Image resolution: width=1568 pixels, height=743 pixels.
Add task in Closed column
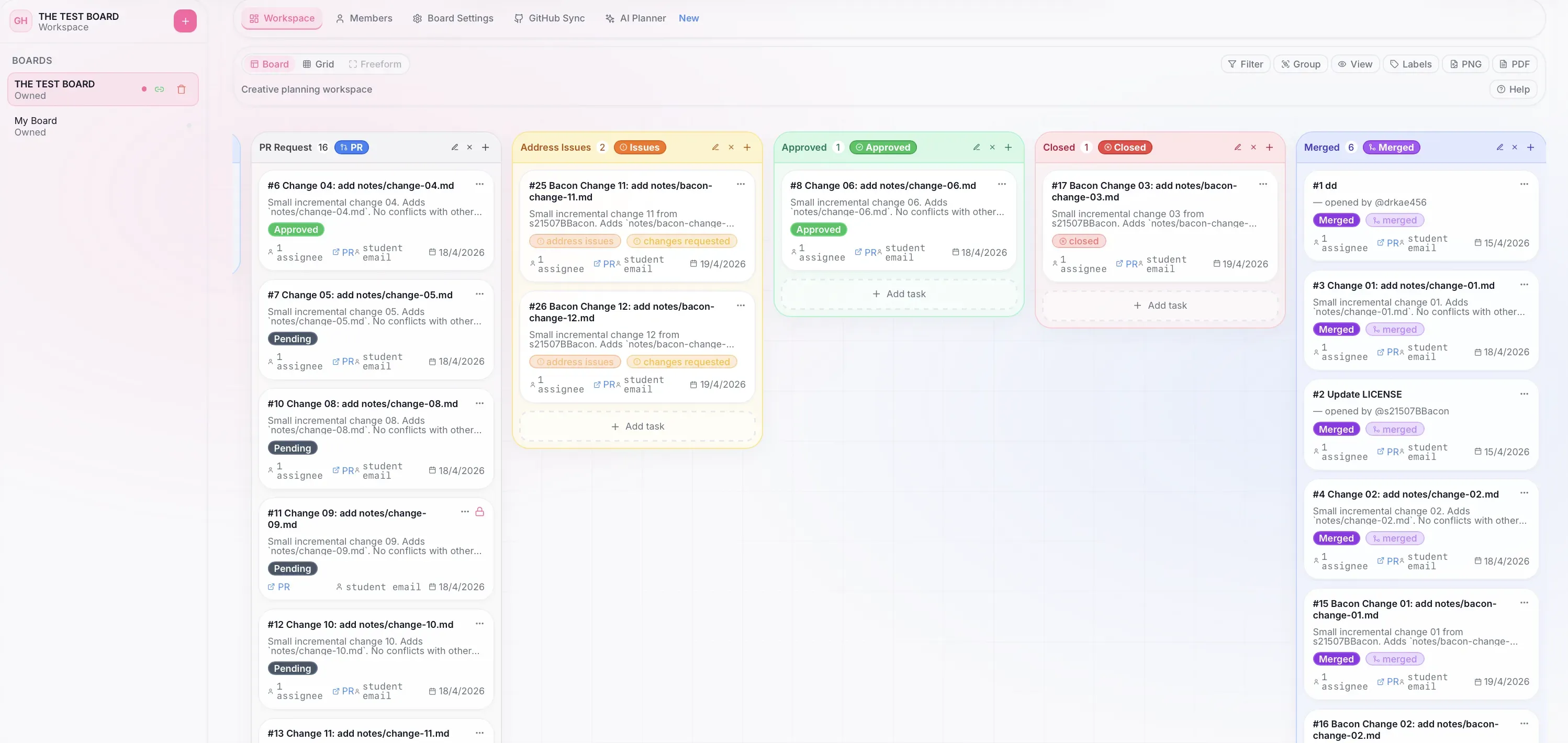point(1160,306)
